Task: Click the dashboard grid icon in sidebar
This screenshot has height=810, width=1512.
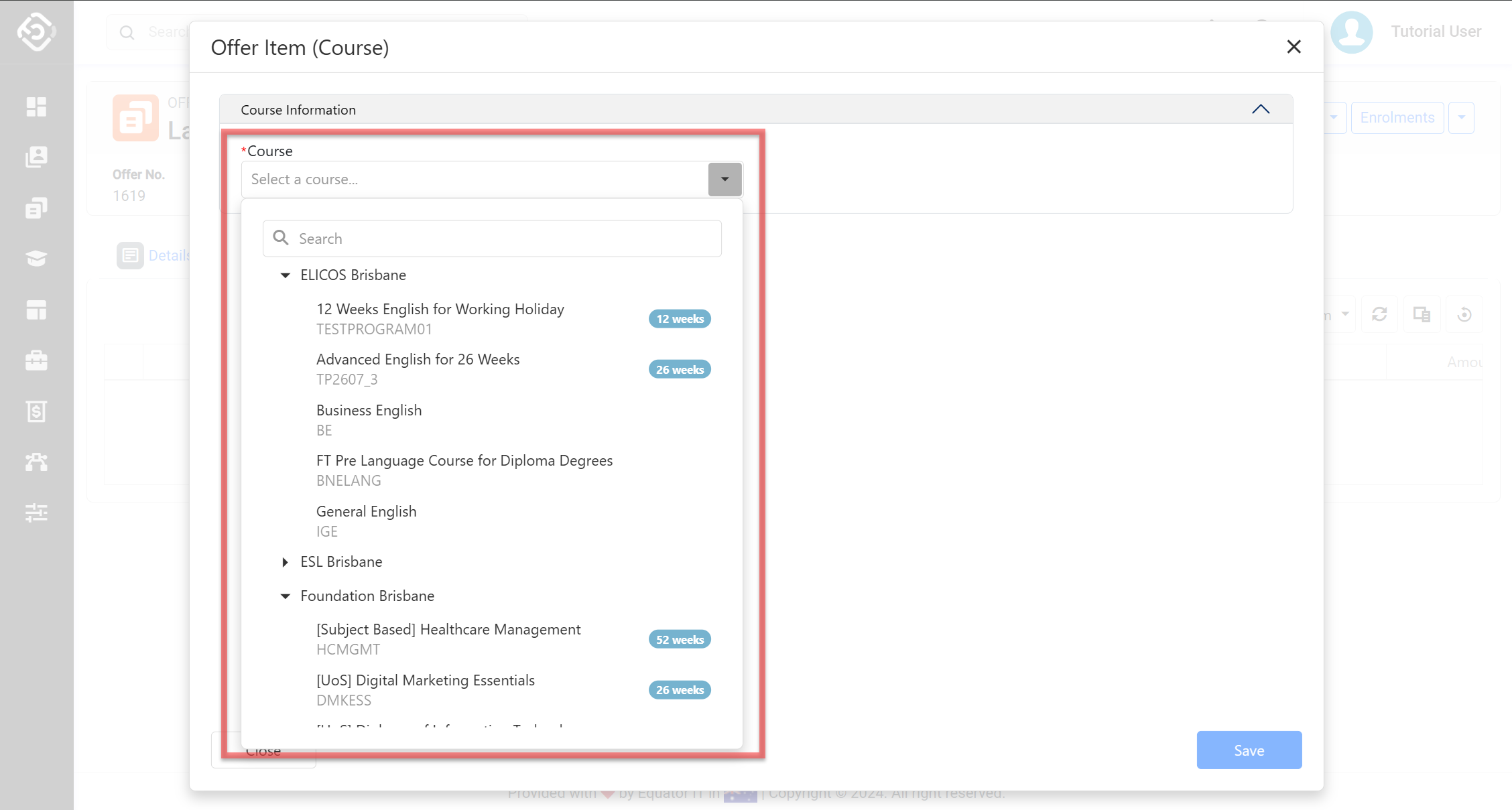Action: (36, 107)
